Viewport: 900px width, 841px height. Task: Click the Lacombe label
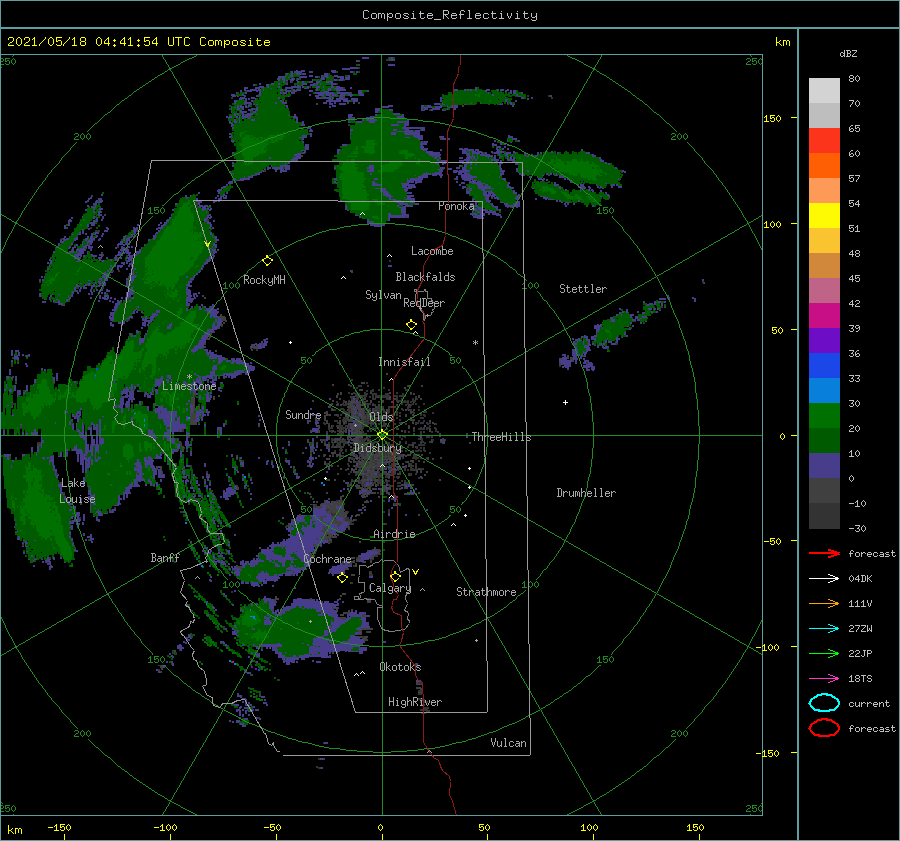[x=432, y=251]
